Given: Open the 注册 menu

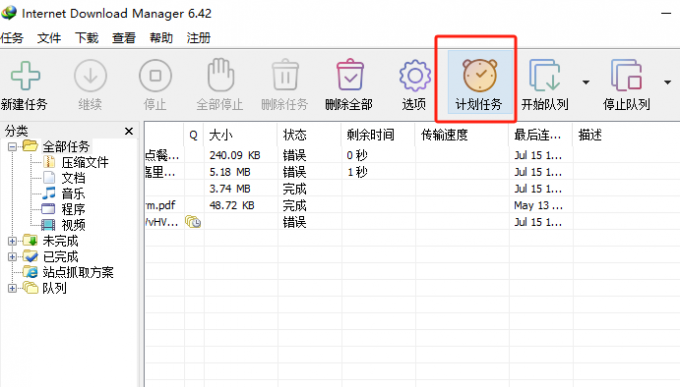Looking at the screenshot, I should pyautogui.click(x=199, y=38).
